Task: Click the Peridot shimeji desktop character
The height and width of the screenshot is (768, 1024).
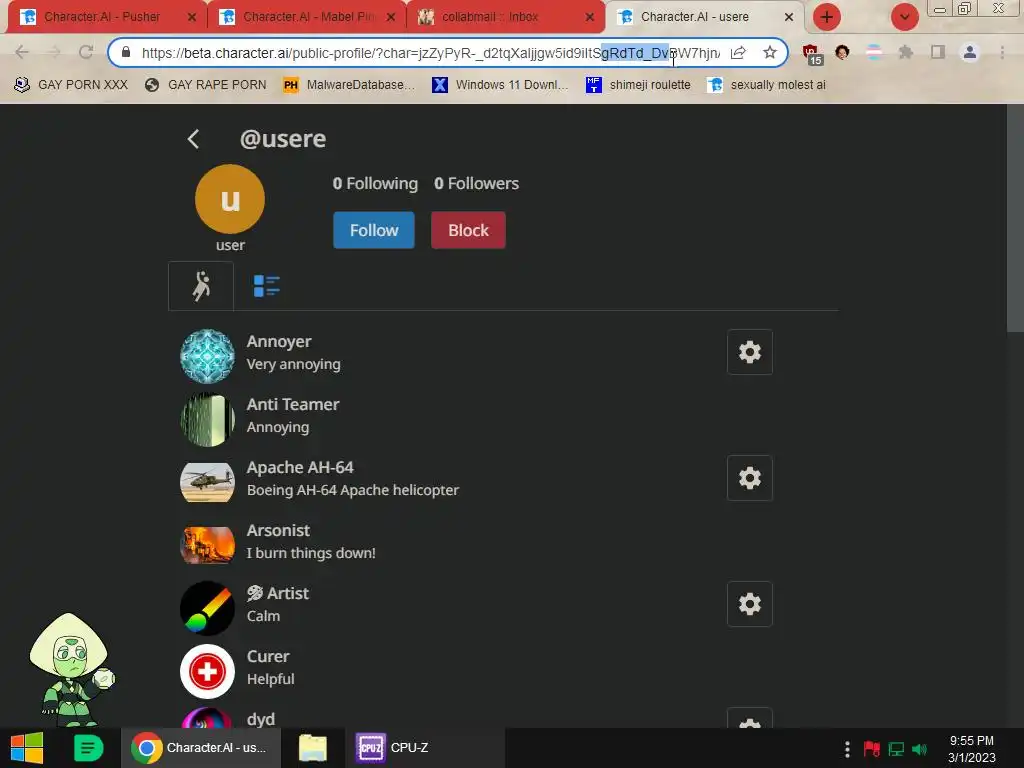Action: point(71,669)
